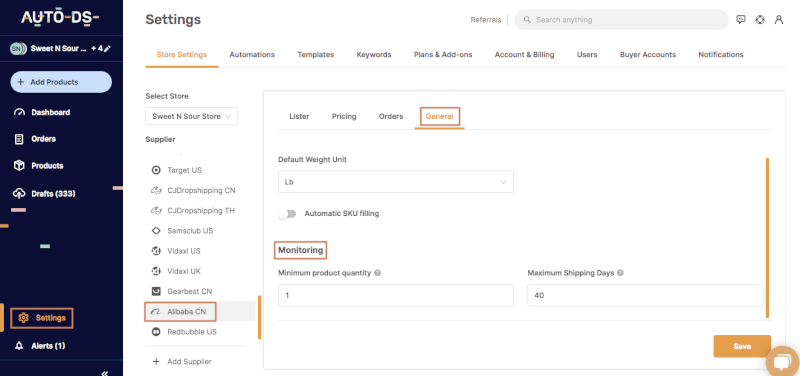Click the help icon beside Minimum product quantity
The width and height of the screenshot is (800, 376).
[x=378, y=273]
